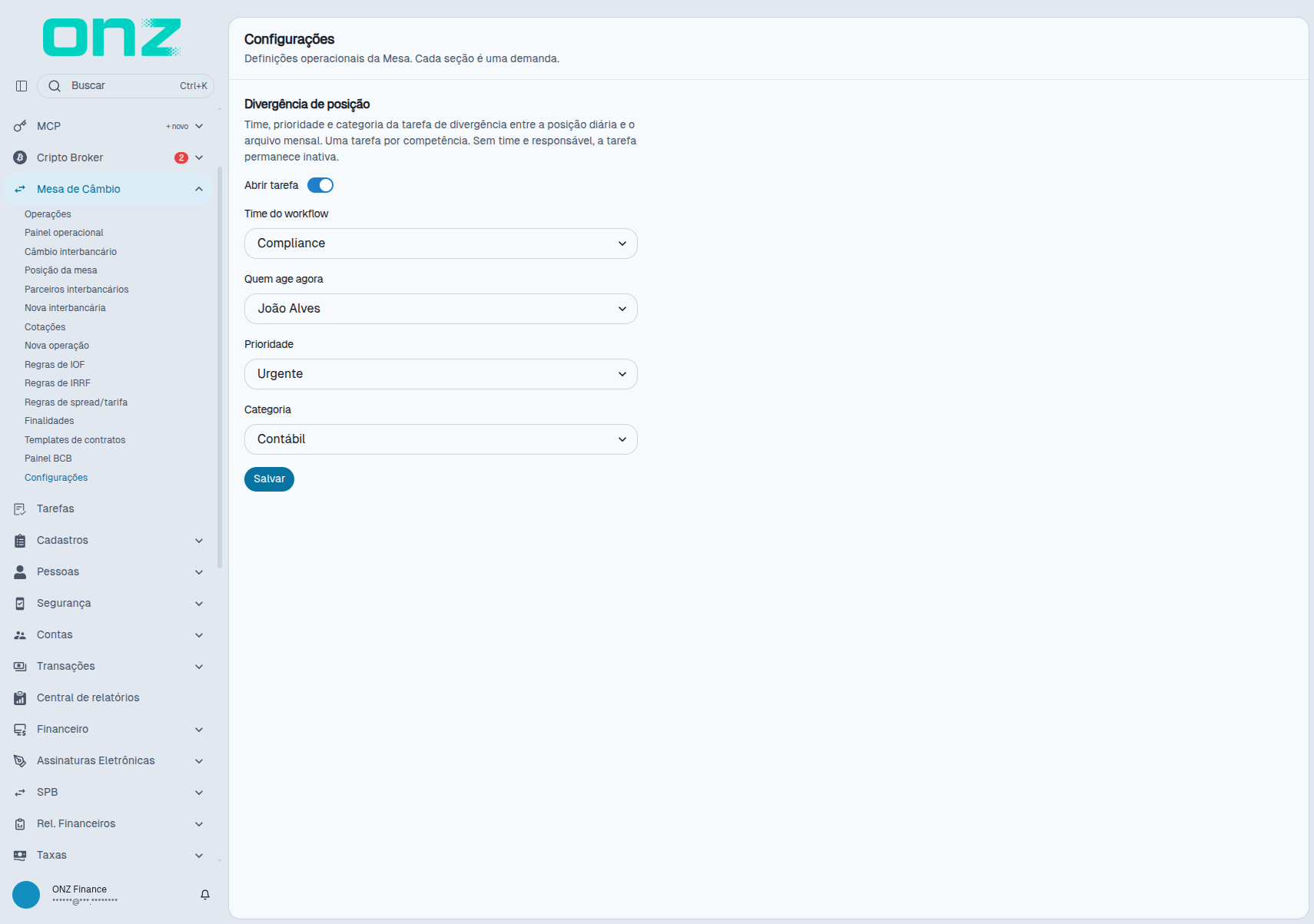This screenshot has height=924, width=1314.
Task: Click the Transações money icon
Action: pos(20,667)
